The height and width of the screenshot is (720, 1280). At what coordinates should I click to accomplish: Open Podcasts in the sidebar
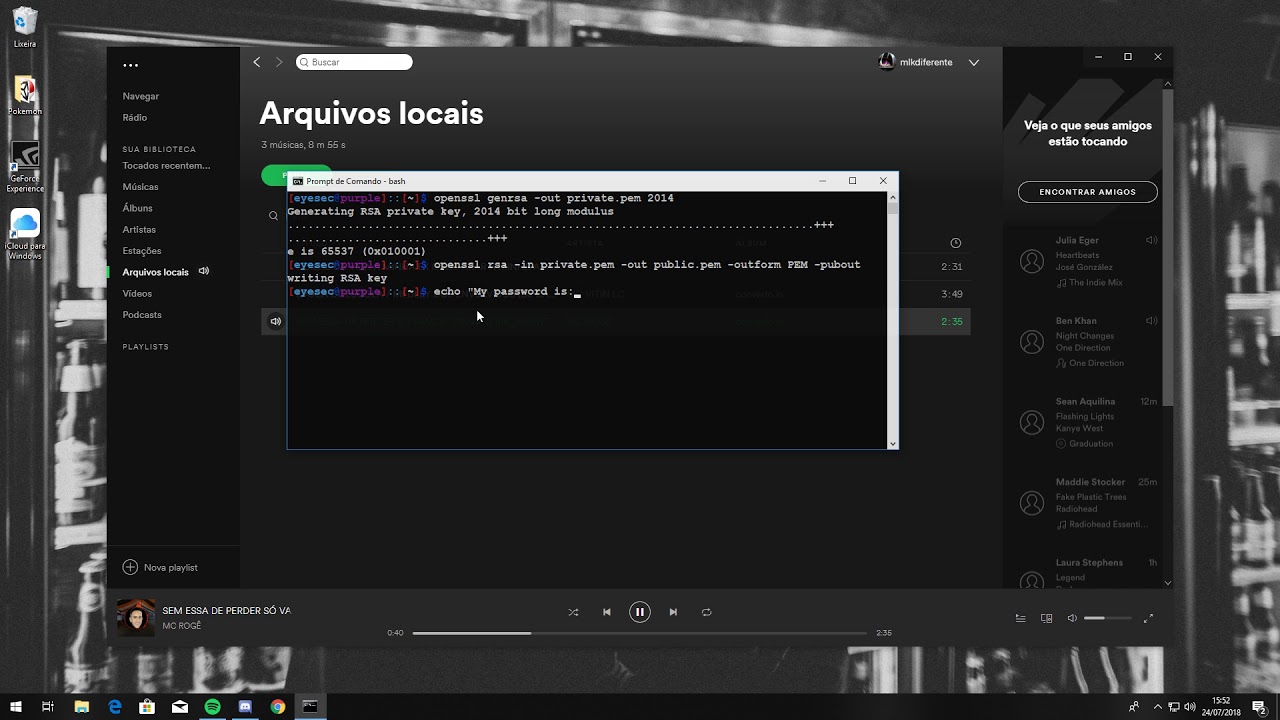[x=142, y=315]
